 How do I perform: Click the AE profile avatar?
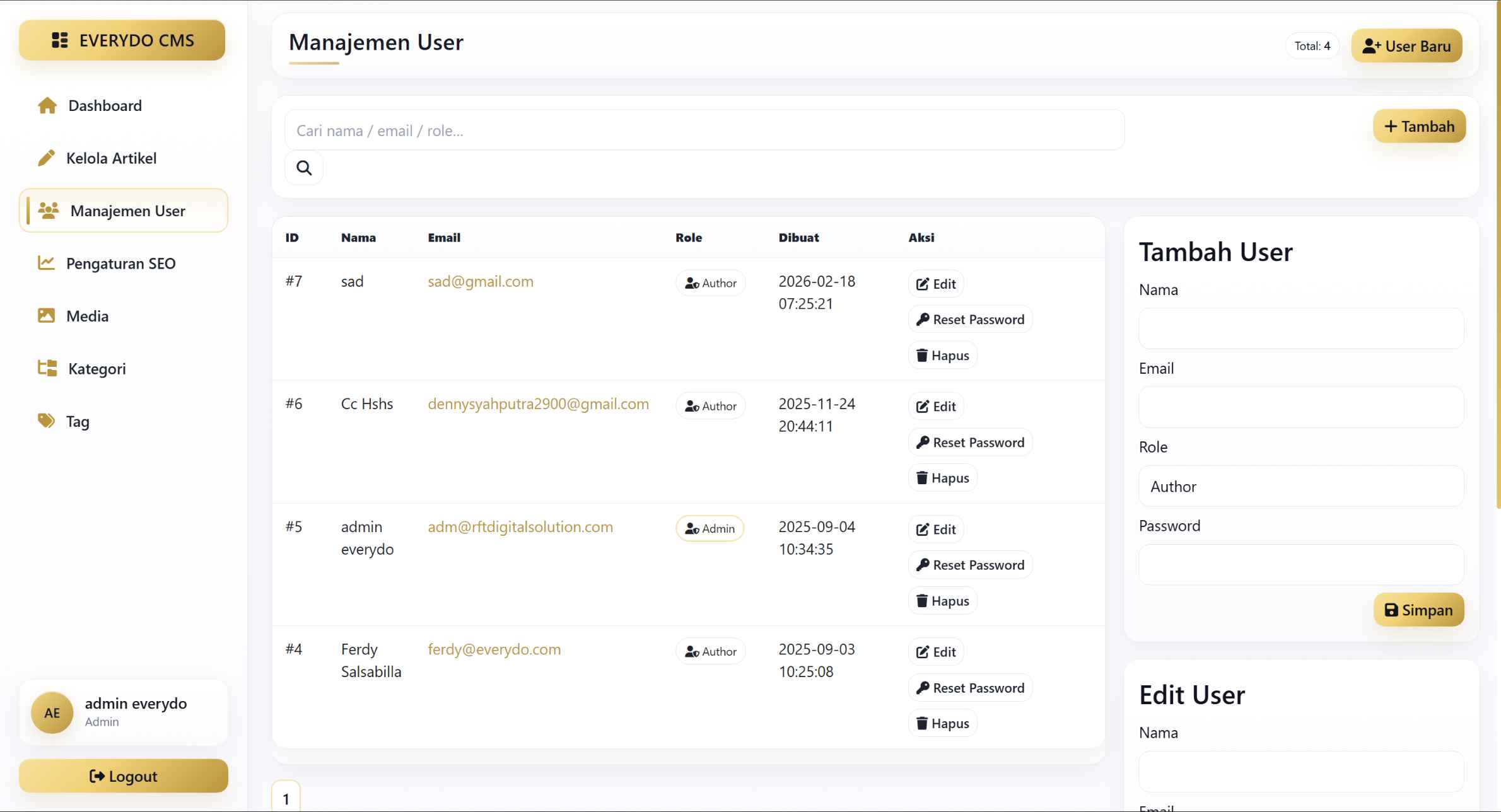52,712
